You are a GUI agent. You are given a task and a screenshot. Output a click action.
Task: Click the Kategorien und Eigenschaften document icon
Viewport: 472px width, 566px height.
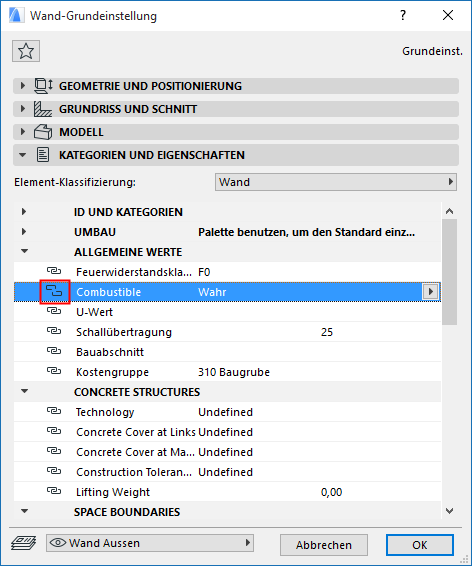click(x=43, y=155)
